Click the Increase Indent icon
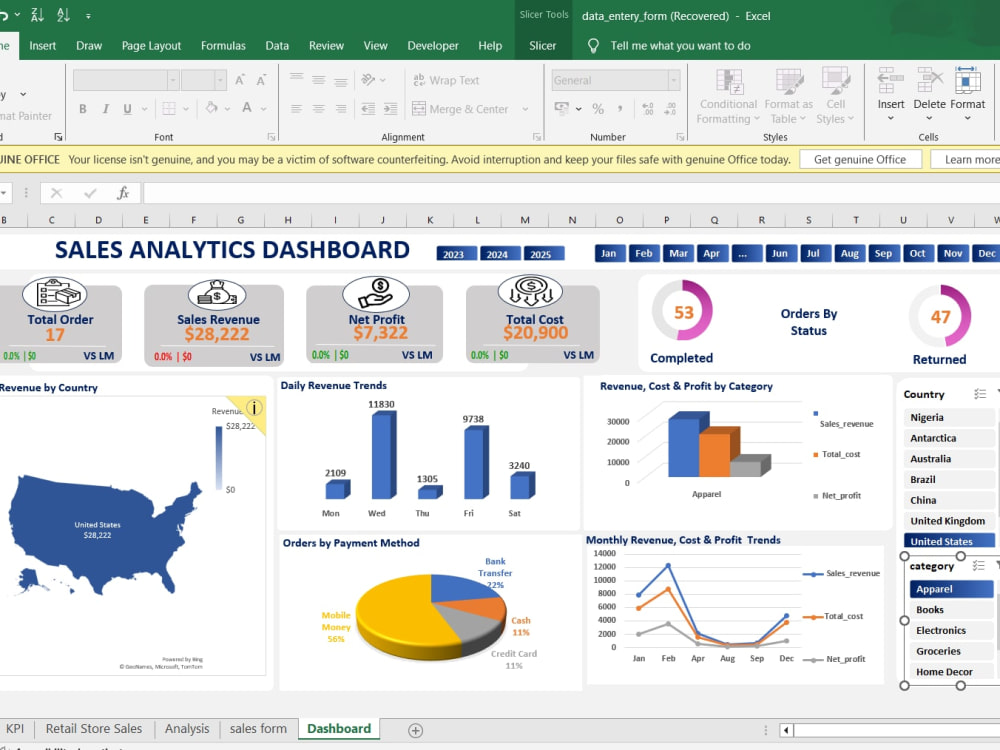 click(390, 109)
